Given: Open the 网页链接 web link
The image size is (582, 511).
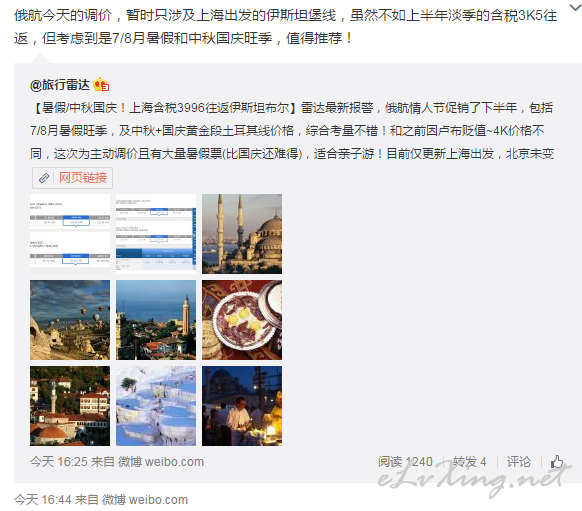Looking at the screenshot, I should tap(83, 178).
